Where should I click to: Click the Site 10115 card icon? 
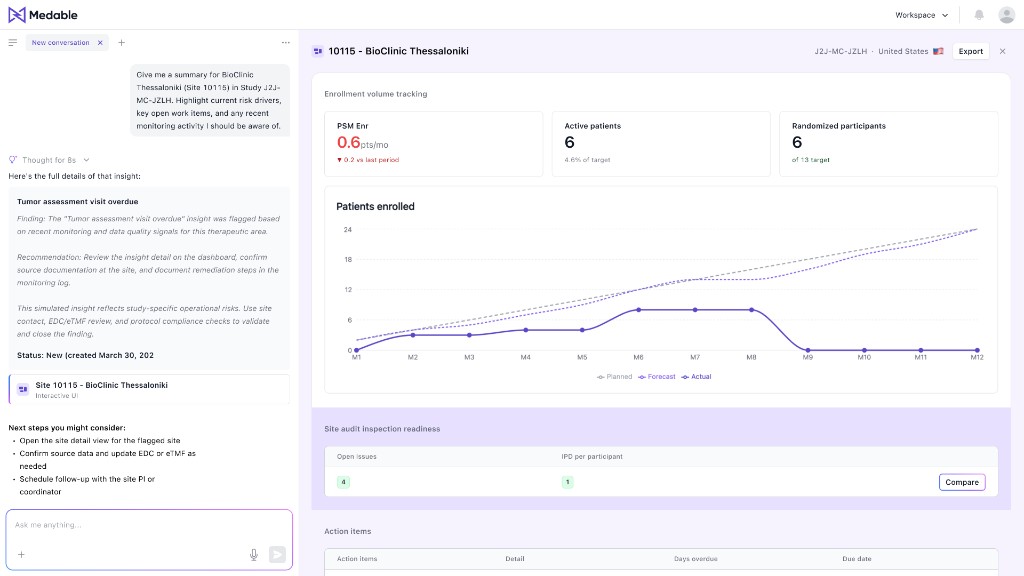[23, 389]
